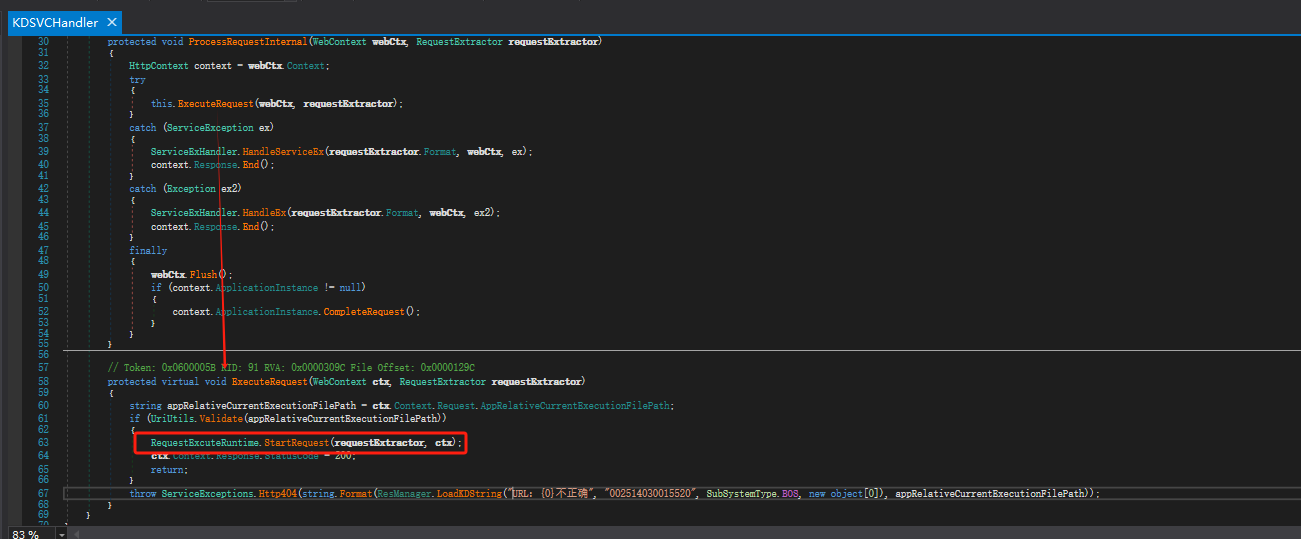1301x539 pixels.
Task: Click HttpContext type on line 32
Action: tap(159, 65)
